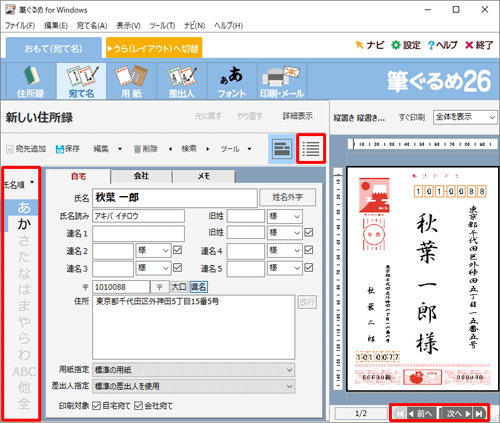The width and height of the screenshot is (500, 423).
Task: Switch to list view layout icon
Action: pos(311,149)
